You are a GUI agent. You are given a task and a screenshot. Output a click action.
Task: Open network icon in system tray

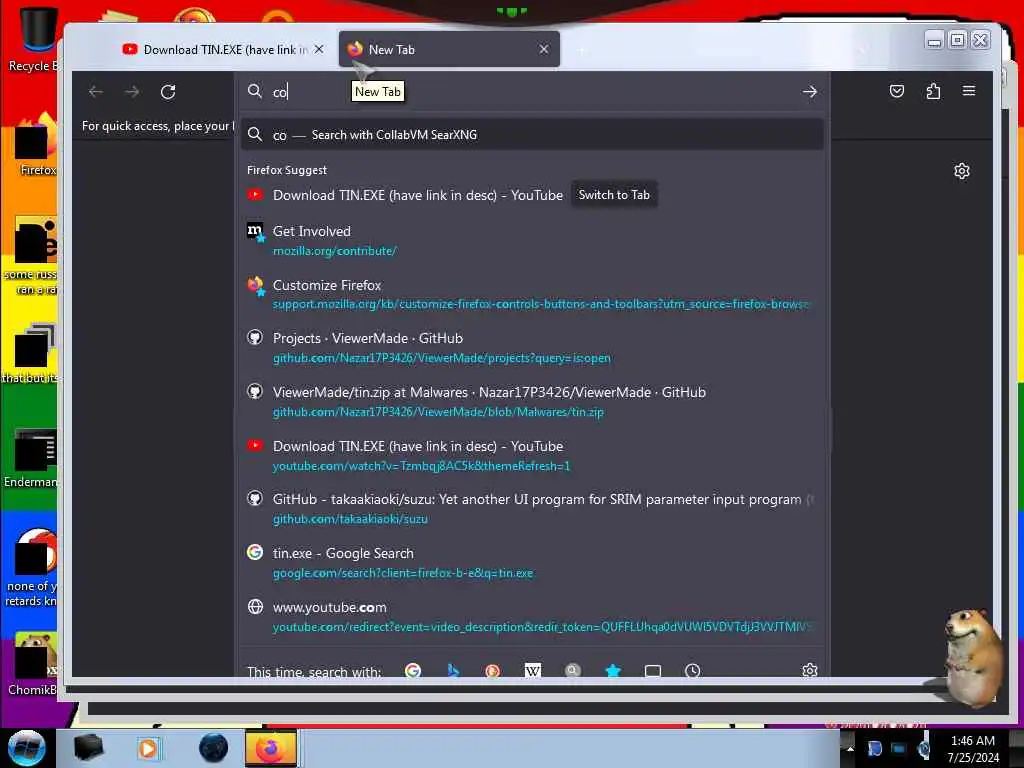898,748
